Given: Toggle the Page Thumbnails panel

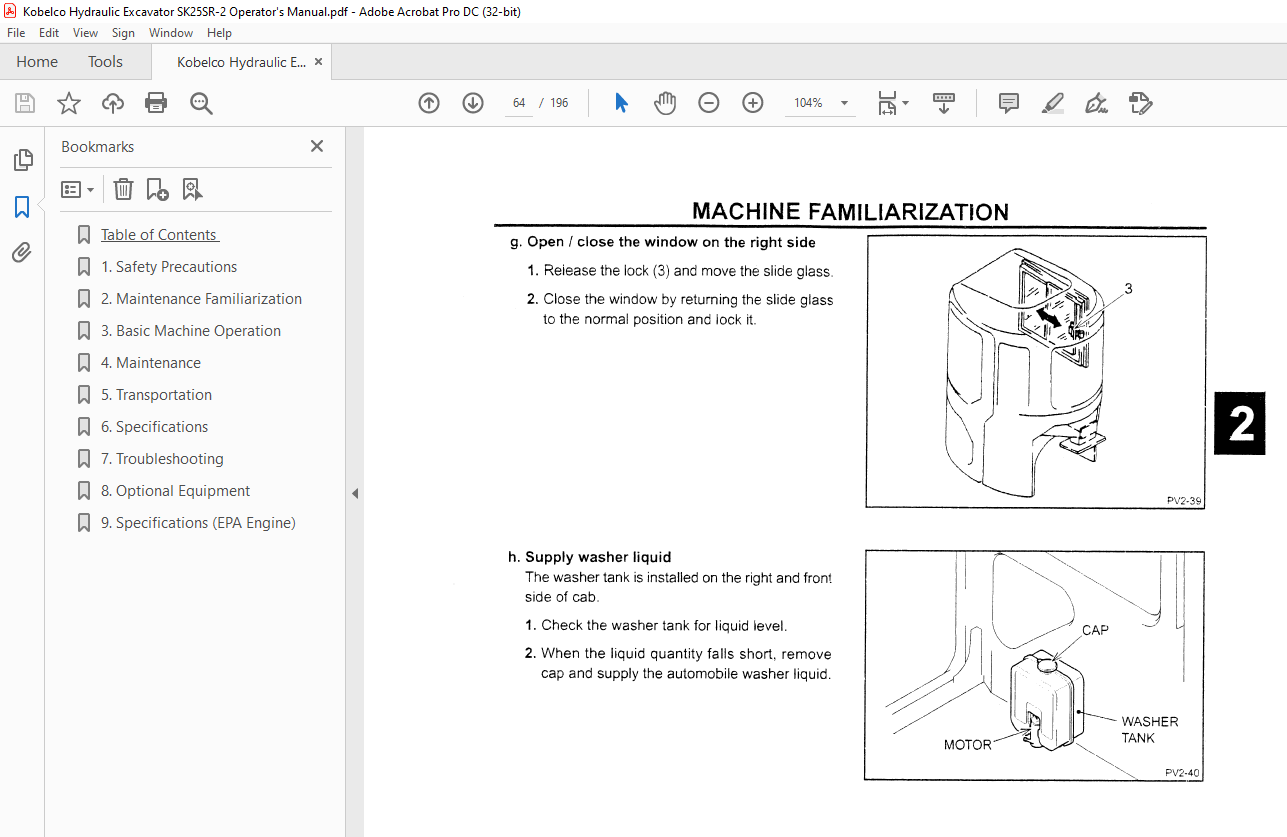Looking at the screenshot, I should coord(22,160).
